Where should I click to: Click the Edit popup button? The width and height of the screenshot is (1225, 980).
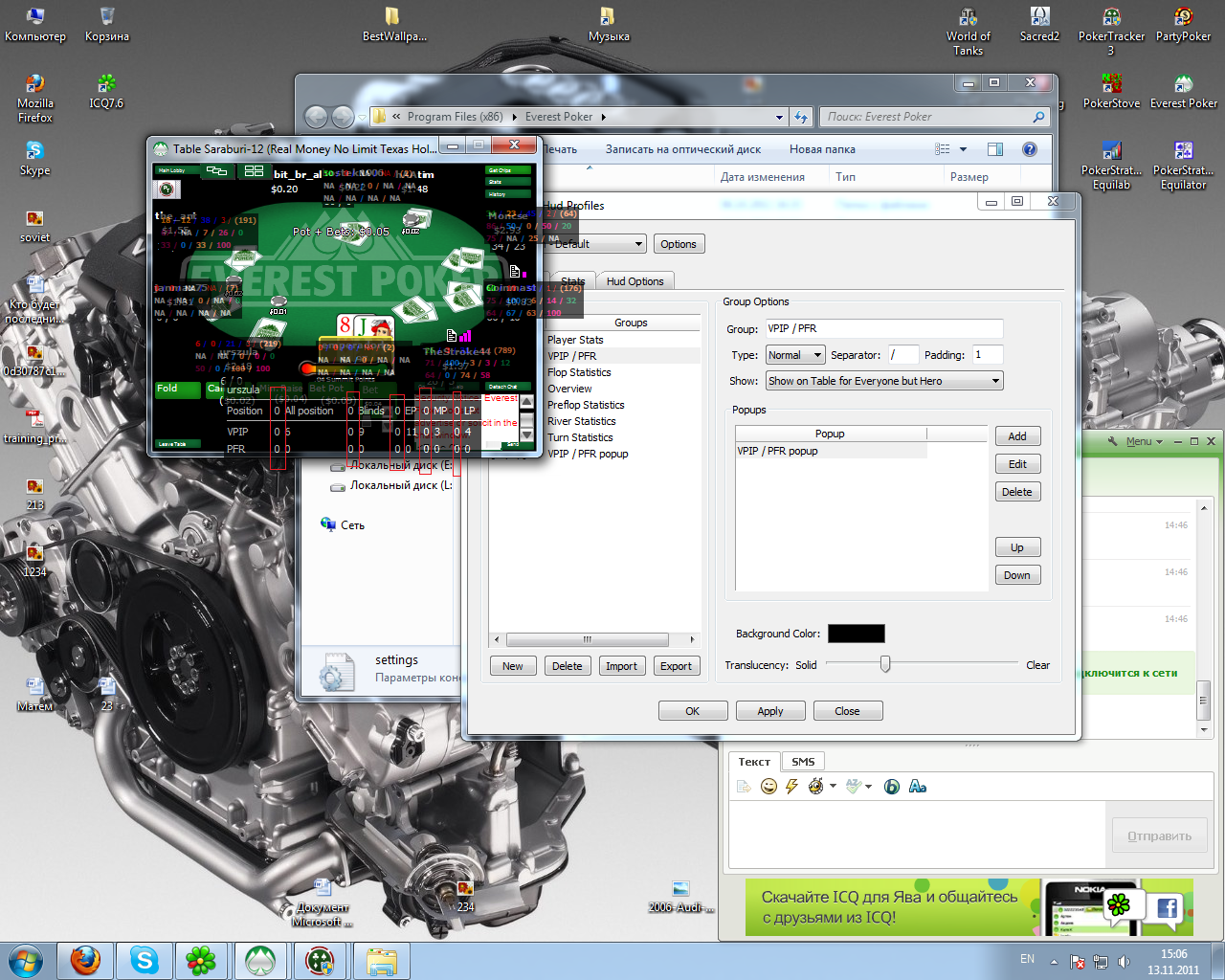(x=1016, y=464)
